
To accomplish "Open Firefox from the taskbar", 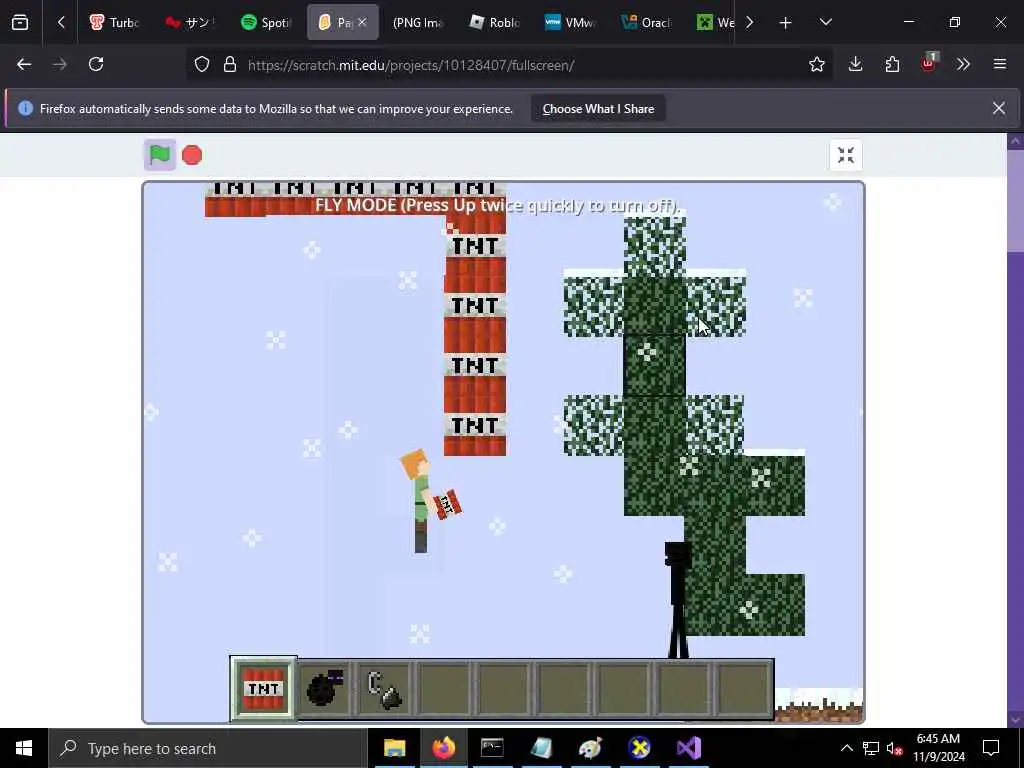I will click(443, 748).
